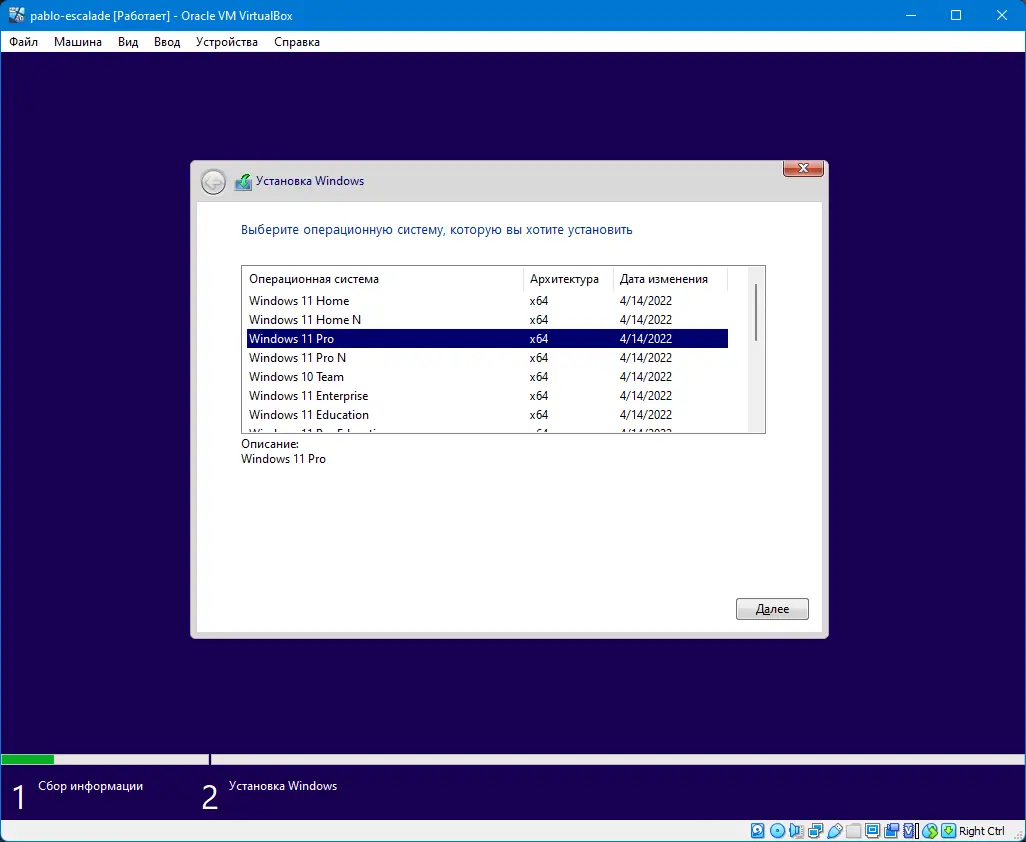The image size is (1026, 842).
Task: Click the Сбор информации step label
Action: tap(90, 786)
